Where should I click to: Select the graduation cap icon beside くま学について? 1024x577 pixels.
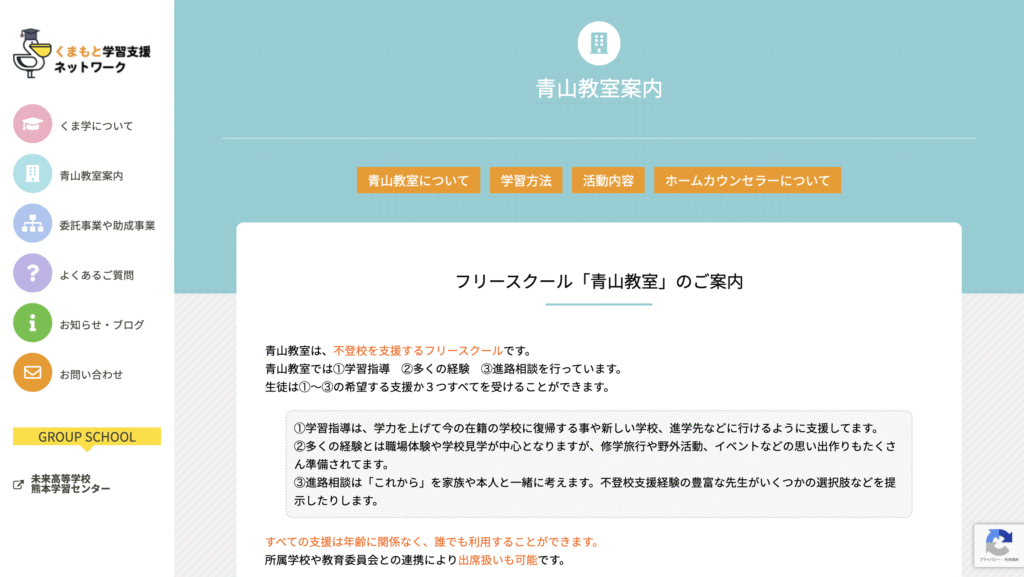pos(33,125)
